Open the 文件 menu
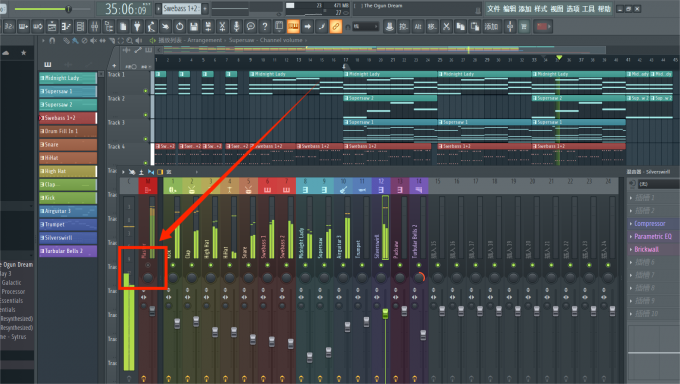Image resolution: width=680 pixels, height=384 pixels. point(494,9)
